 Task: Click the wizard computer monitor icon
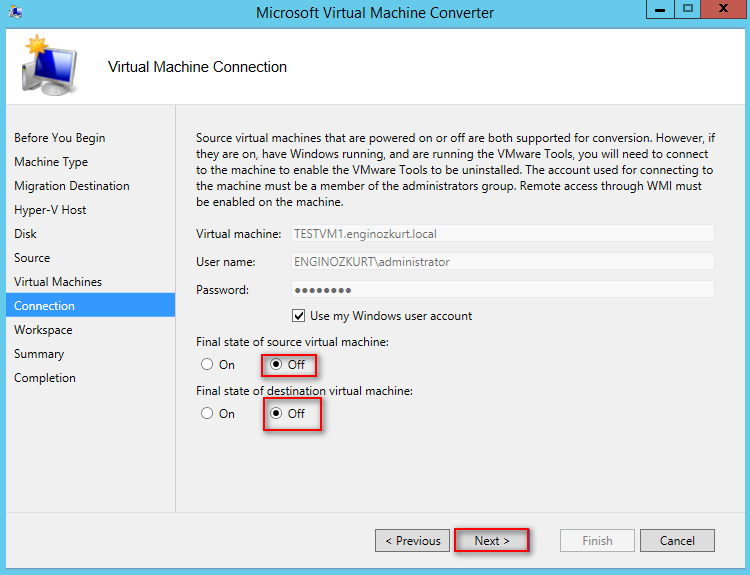(50, 66)
